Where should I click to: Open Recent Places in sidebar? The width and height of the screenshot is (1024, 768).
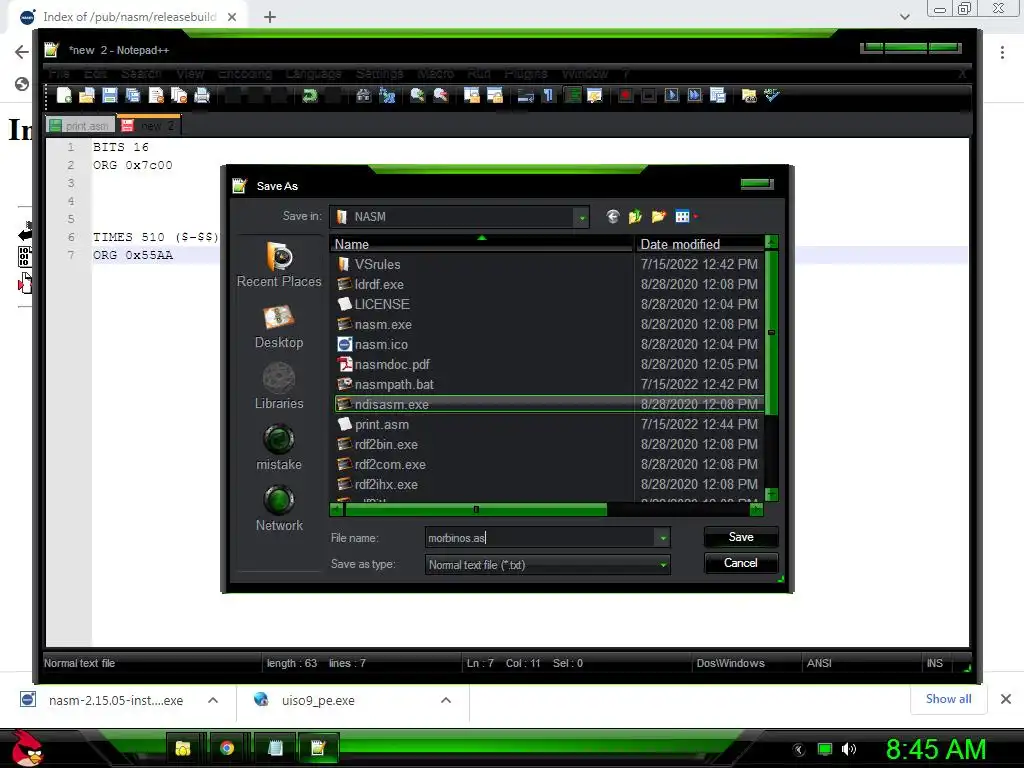(x=279, y=264)
